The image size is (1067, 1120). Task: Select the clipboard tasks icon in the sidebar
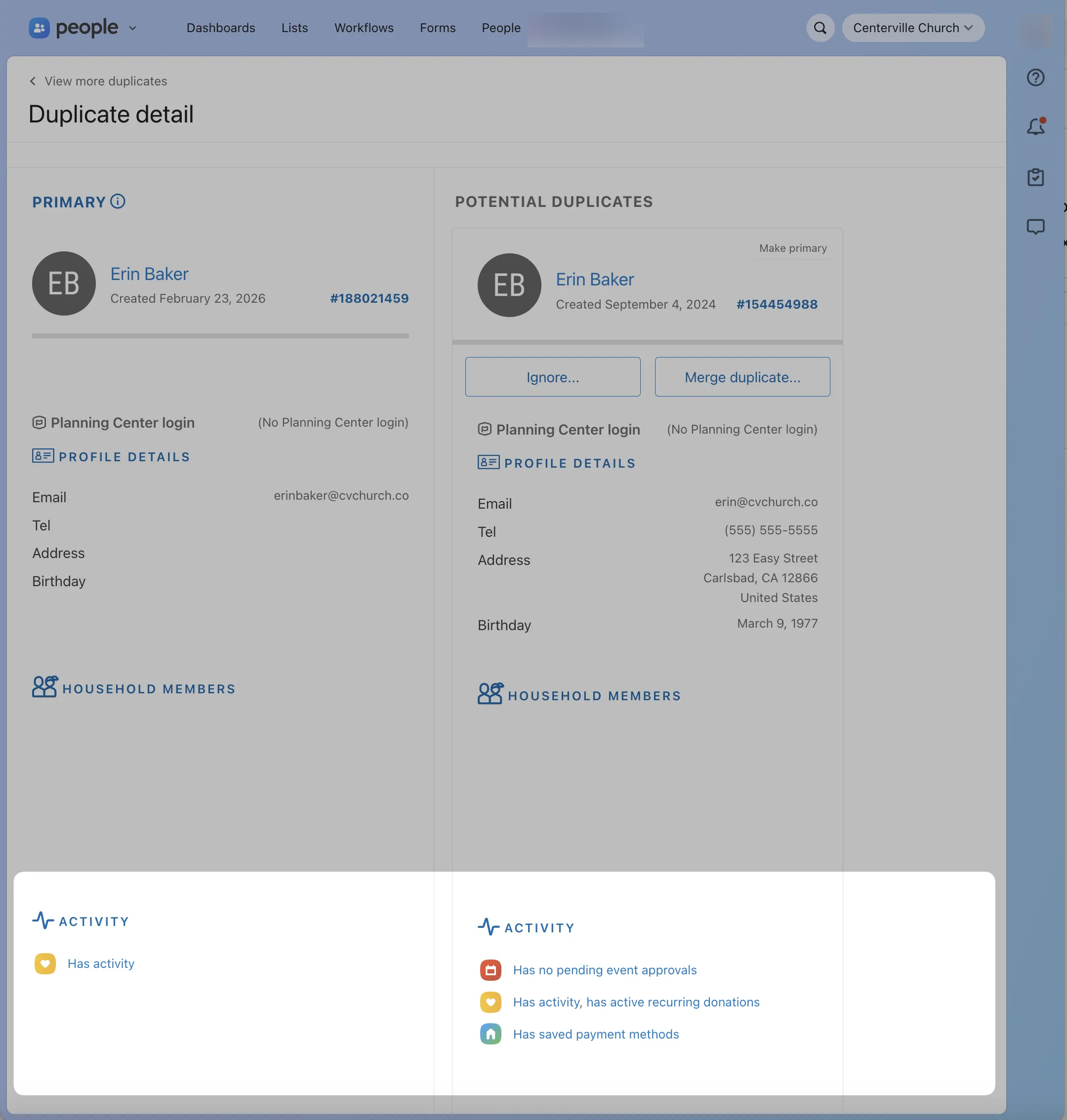click(1036, 177)
